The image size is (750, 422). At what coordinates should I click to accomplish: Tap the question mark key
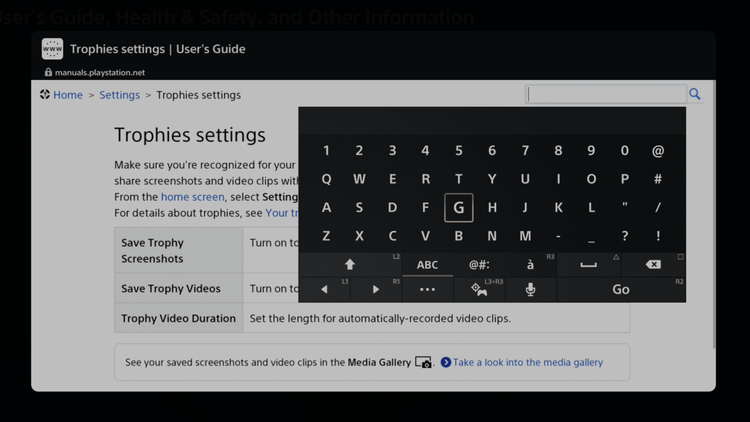click(625, 236)
